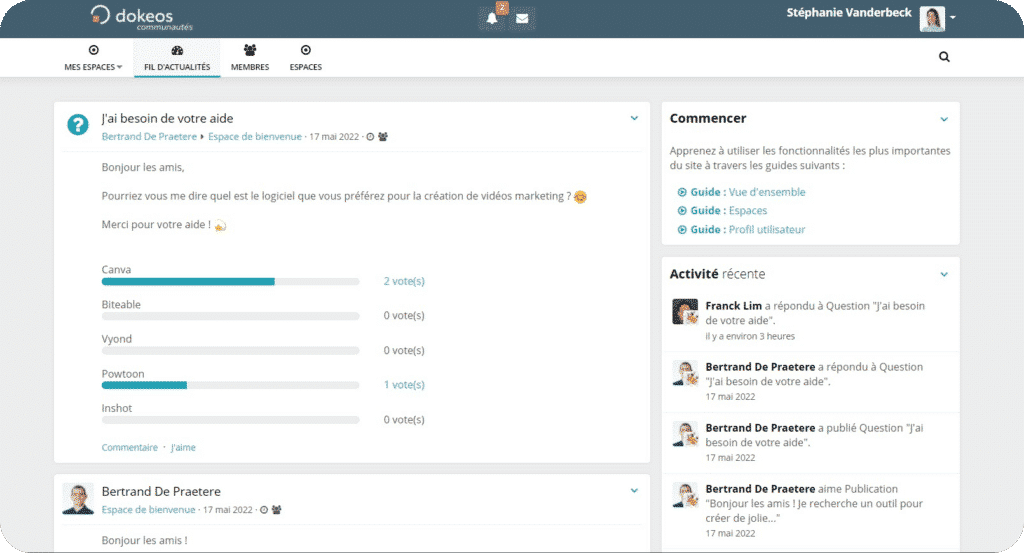Open Guide : Profil utilisateur
Screen dimensions: 1024x553
click(748, 229)
